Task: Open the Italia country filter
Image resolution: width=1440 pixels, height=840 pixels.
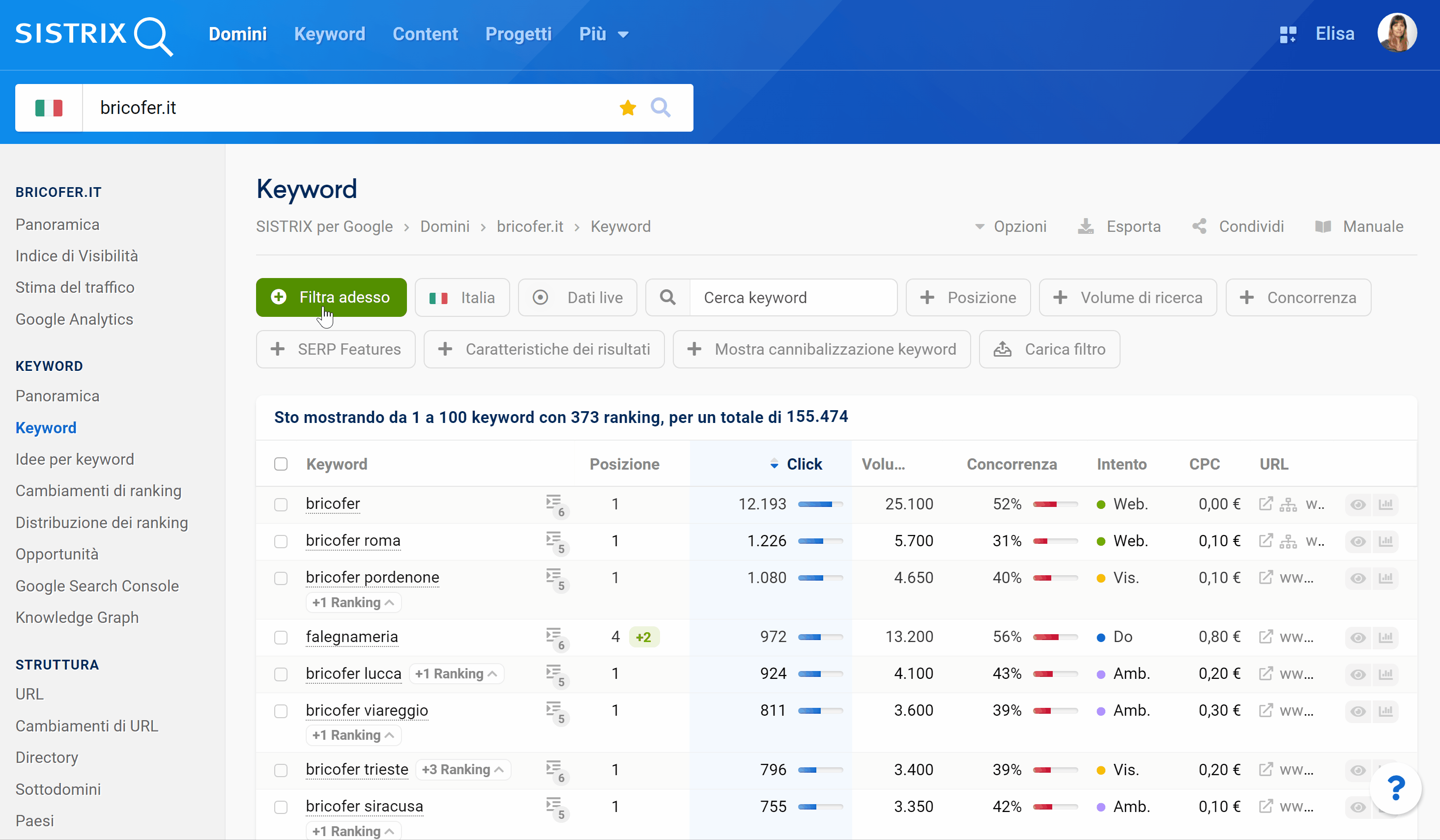Action: pos(462,298)
